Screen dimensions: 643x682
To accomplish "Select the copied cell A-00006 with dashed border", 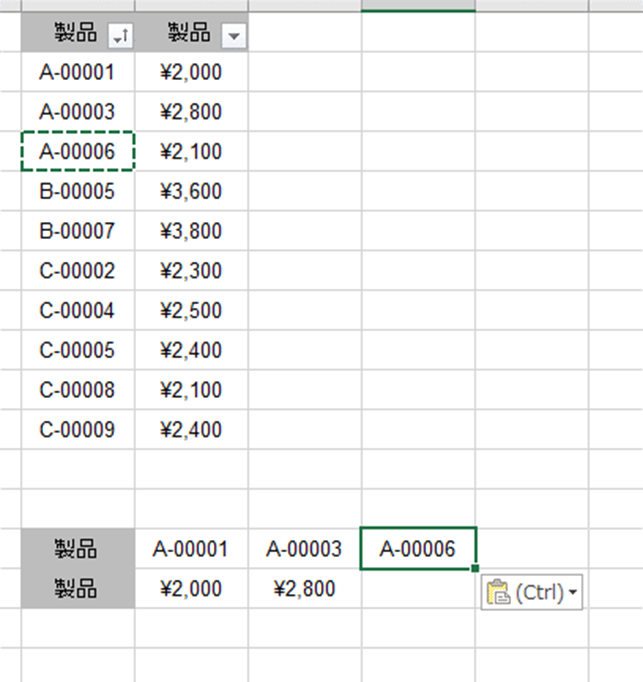I will pyautogui.click(x=78, y=151).
